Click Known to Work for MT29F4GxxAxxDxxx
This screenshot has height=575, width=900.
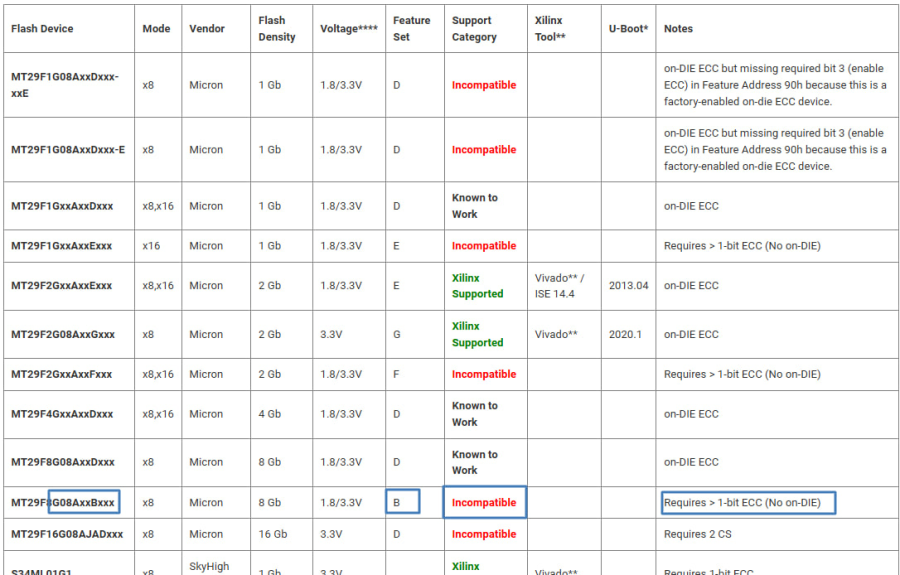point(475,414)
